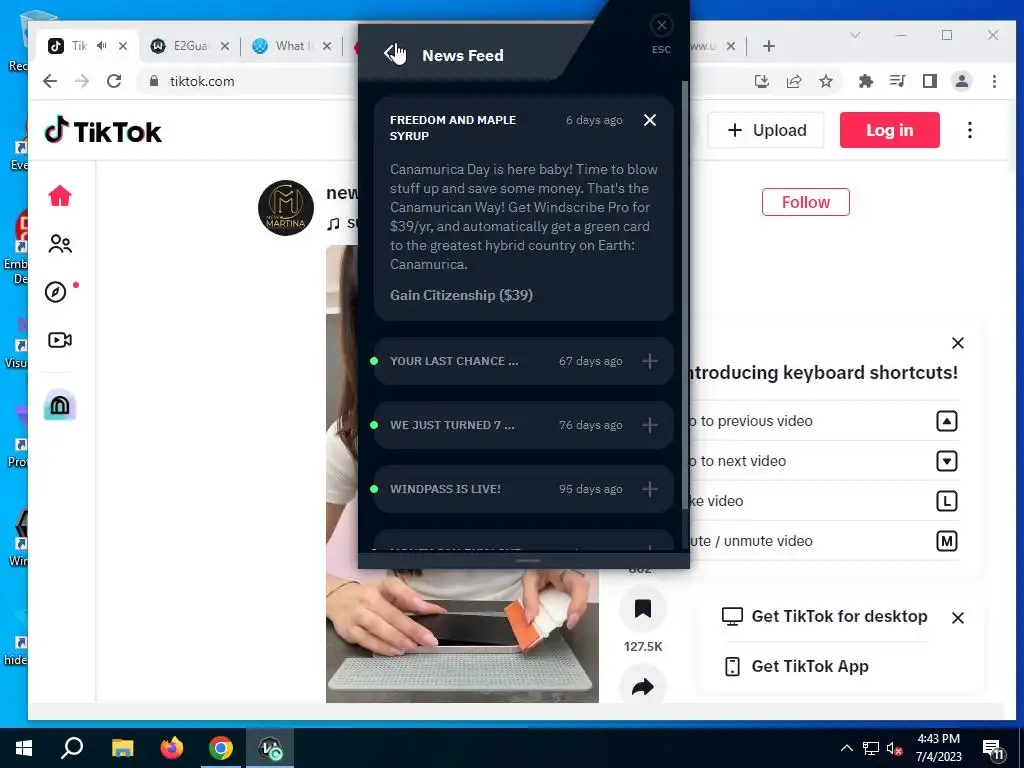Close Windscribe panel with ESC button
Screen dimensions: 1024x768
tap(662, 26)
